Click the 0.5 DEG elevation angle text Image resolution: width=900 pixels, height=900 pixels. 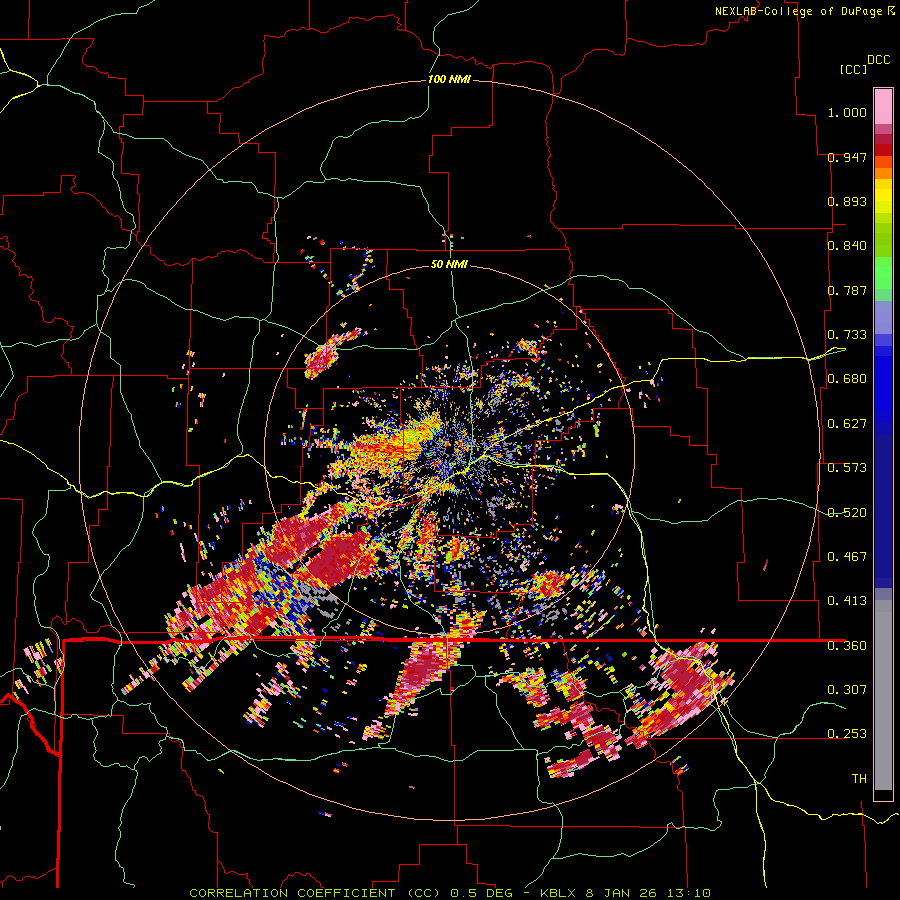[x=481, y=893]
